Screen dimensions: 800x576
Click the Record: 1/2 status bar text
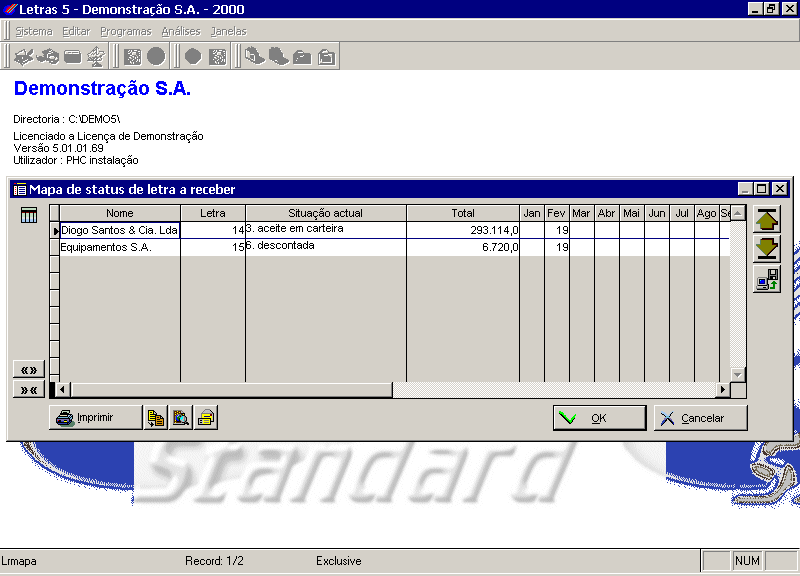[214, 561]
